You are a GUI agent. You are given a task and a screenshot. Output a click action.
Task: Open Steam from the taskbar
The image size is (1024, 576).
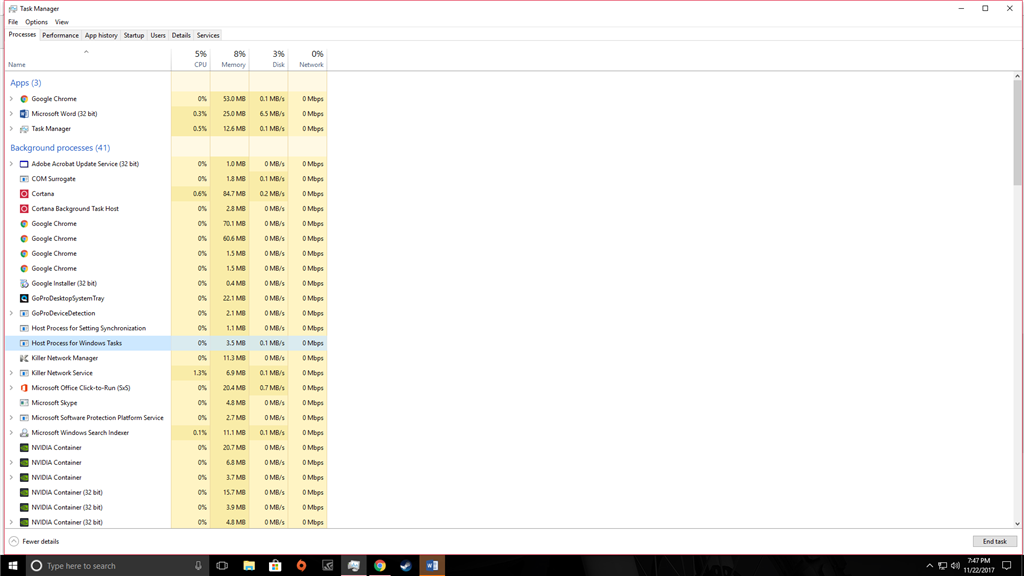coord(406,566)
